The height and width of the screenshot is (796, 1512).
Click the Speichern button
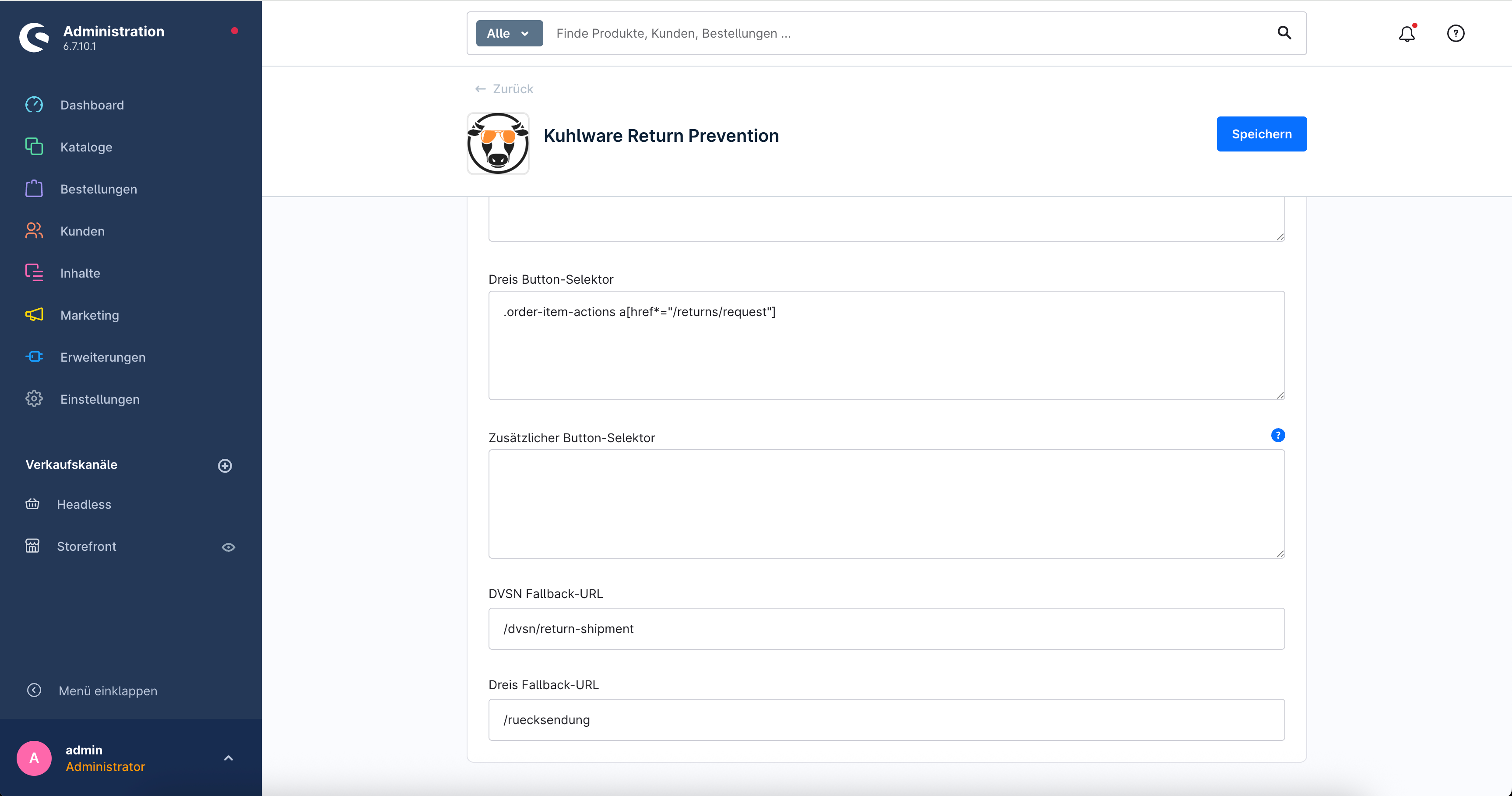[1261, 134]
